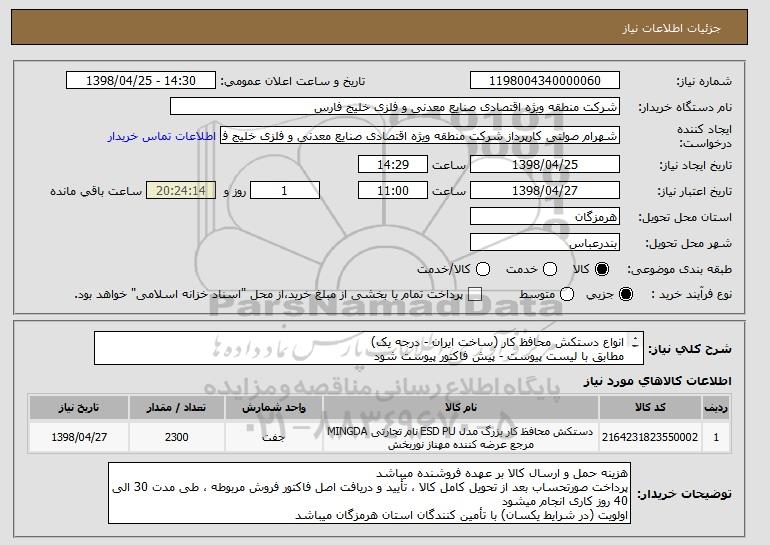Click the ردیف column header
Screen dimensions: 770x545
[x=716, y=408]
